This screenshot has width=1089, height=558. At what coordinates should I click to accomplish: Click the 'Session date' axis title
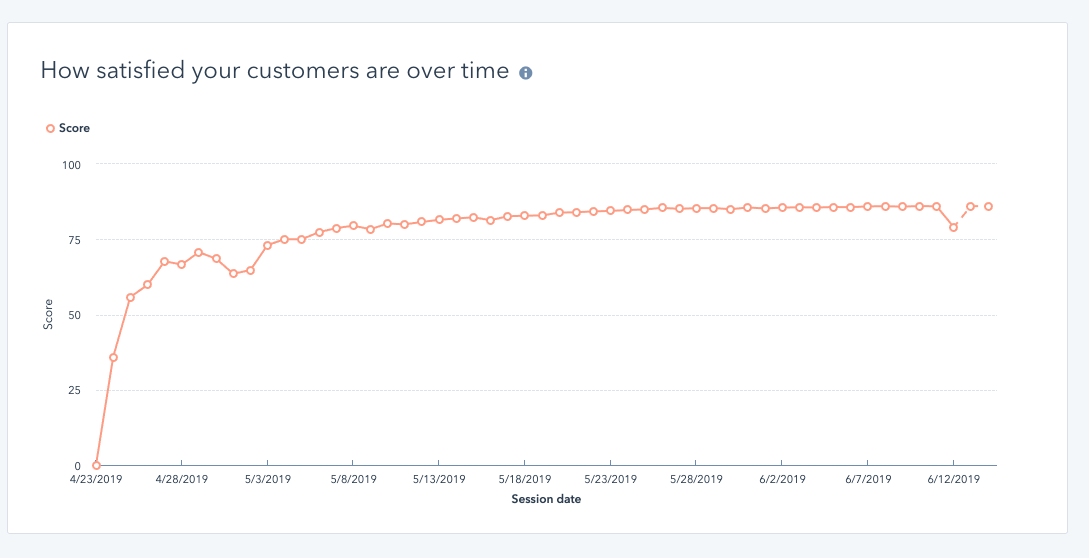coord(546,499)
